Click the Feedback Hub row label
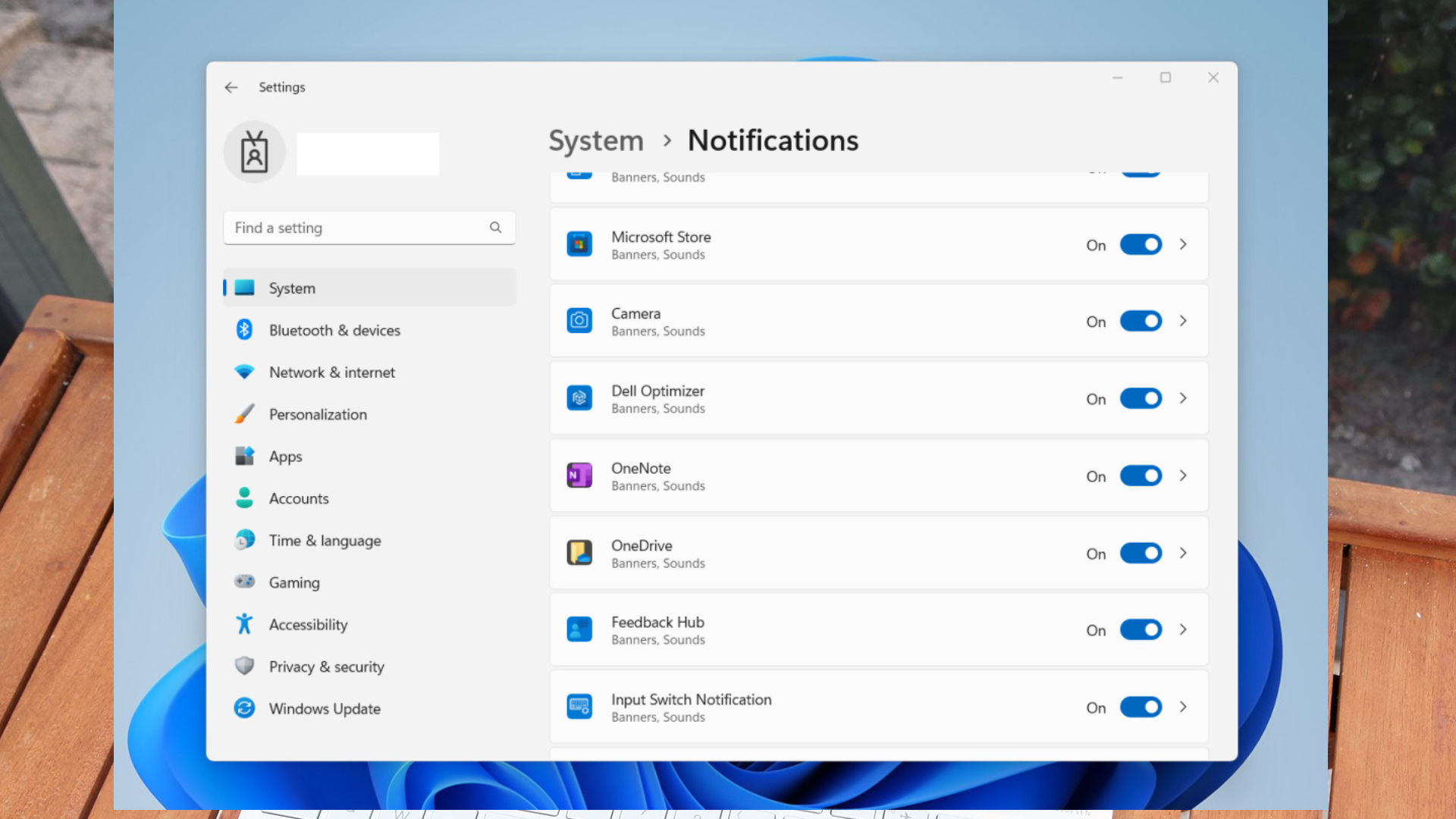The image size is (1456, 819). pyautogui.click(x=657, y=622)
